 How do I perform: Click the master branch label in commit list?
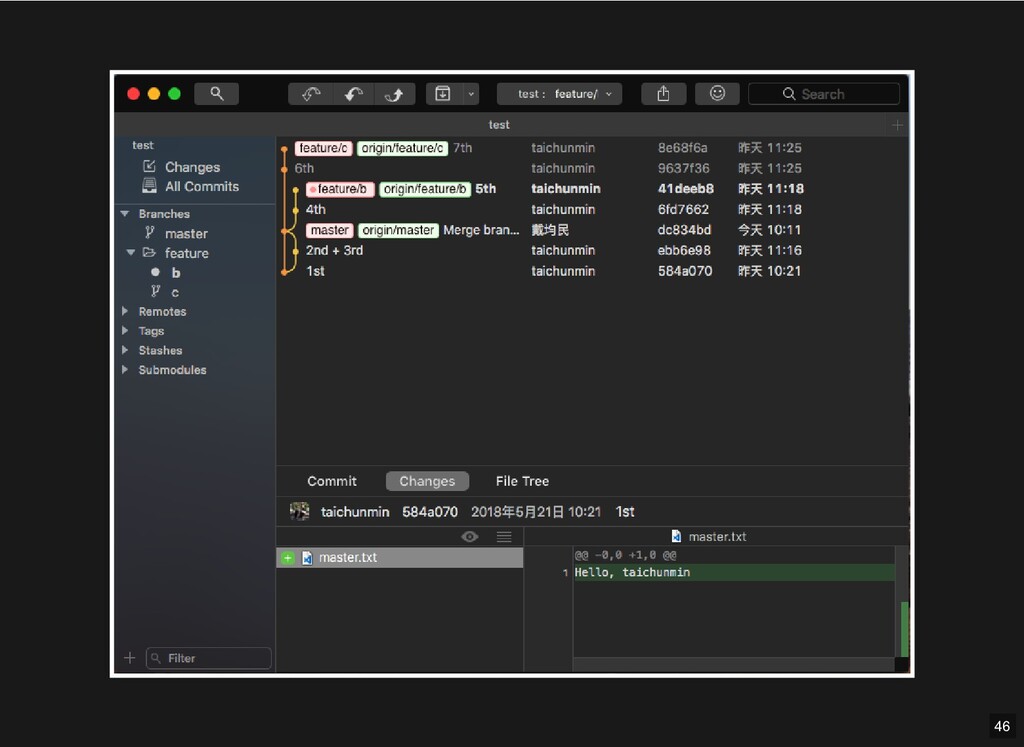click(x=330, y=230)
